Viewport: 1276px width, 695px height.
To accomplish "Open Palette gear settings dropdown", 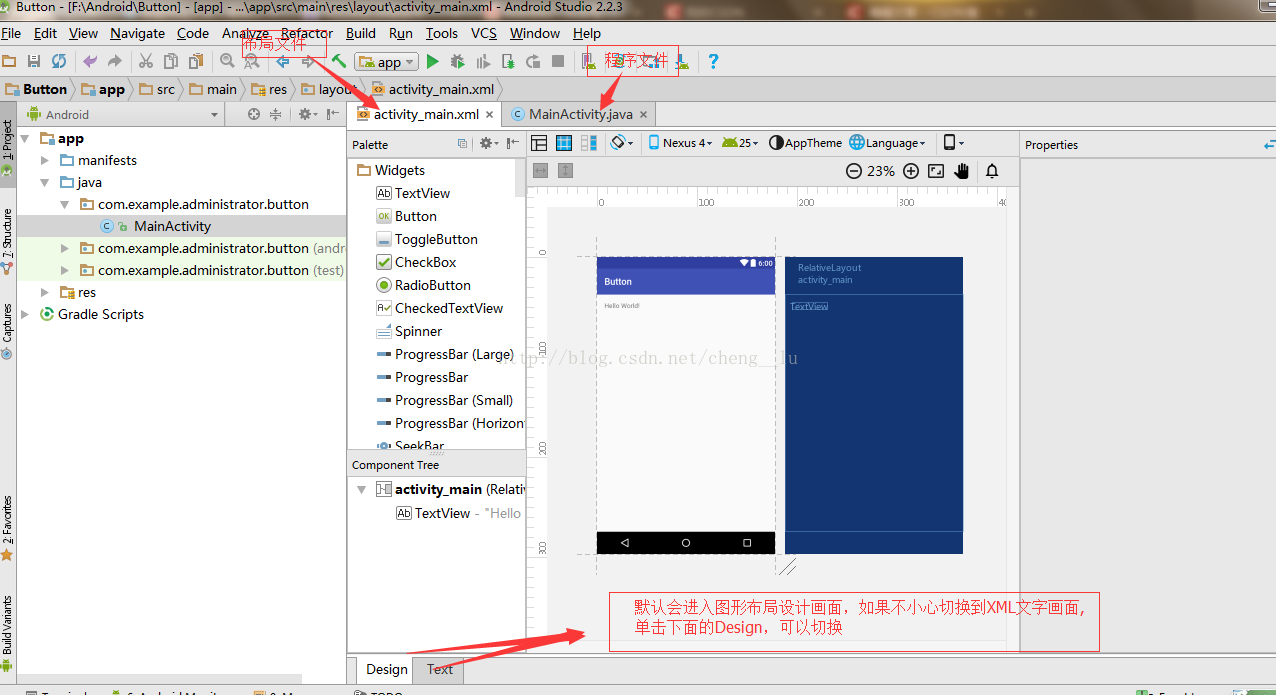I will click(488, 144).
